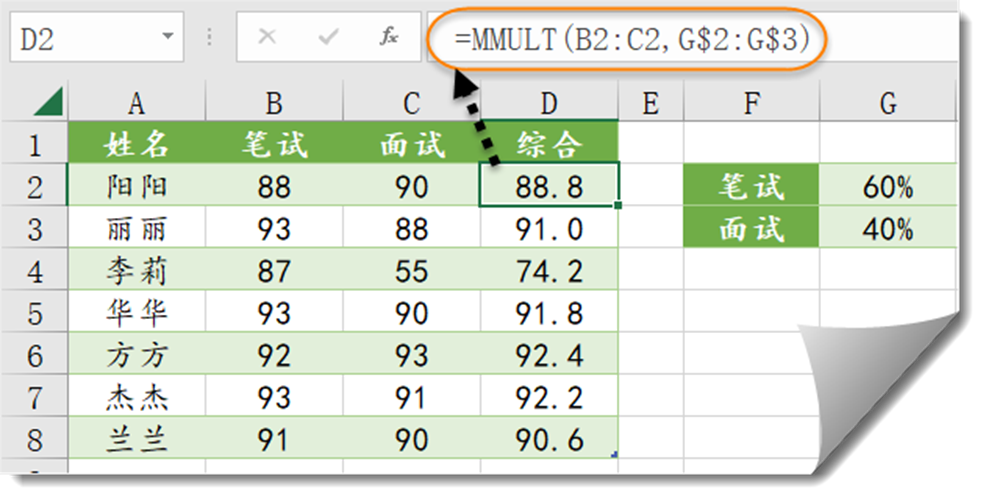Select the 40% weight cell
This screenshot has height=498, width=983.
click(888, 228)
